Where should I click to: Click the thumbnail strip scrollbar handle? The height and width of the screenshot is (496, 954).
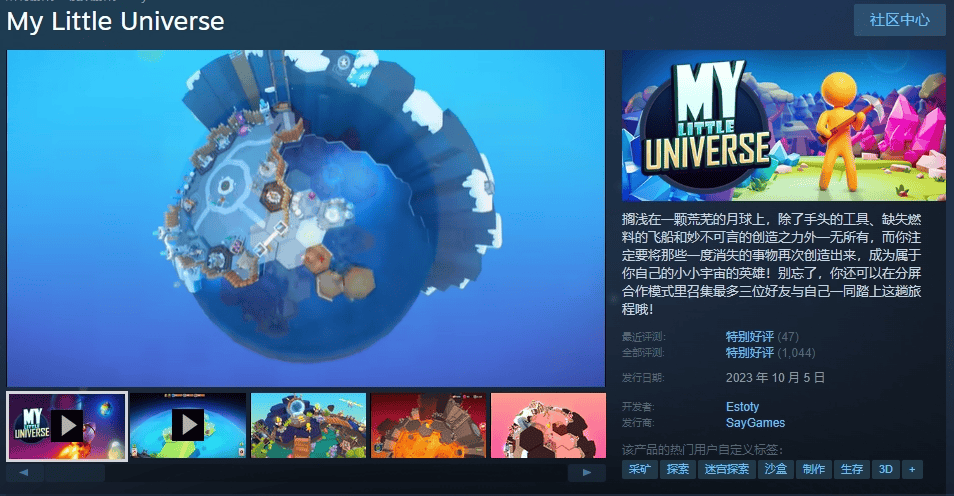(x=74, y=473)
